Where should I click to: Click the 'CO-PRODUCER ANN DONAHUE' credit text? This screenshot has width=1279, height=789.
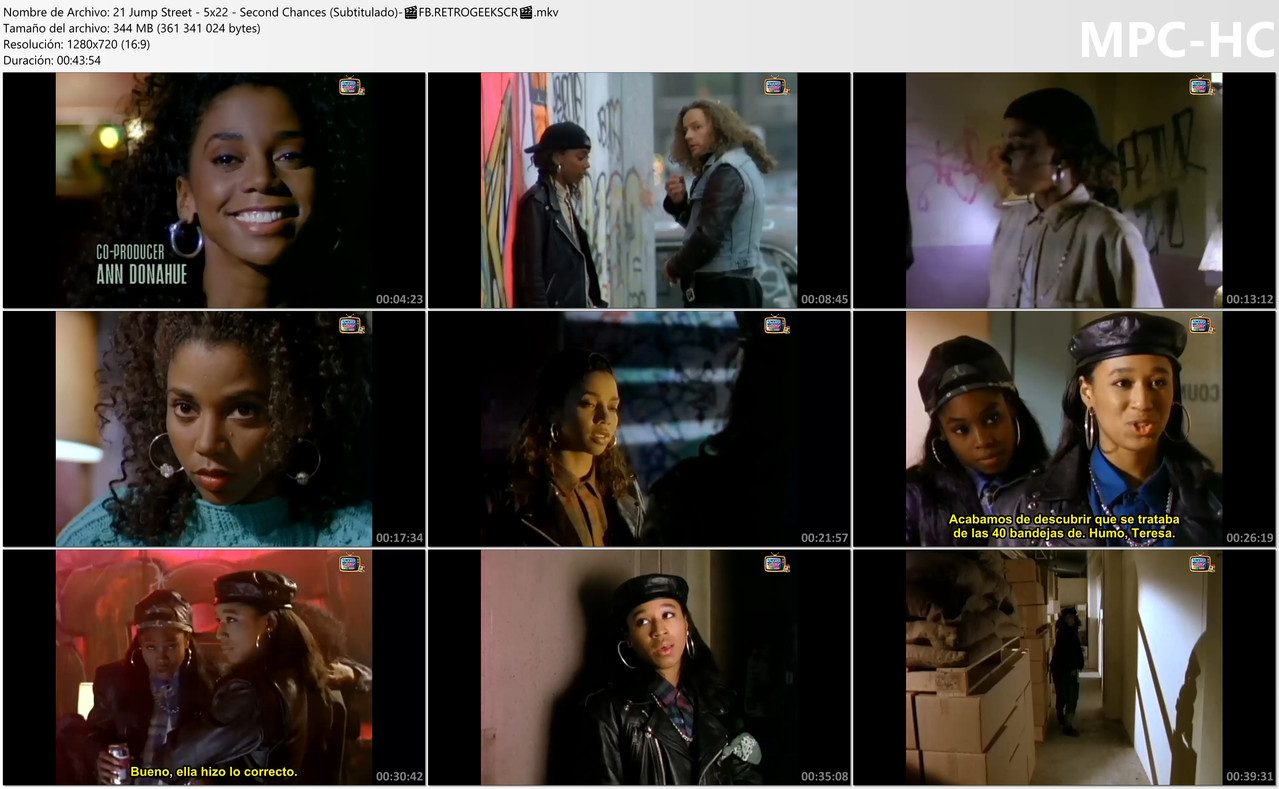coord(141,263)
